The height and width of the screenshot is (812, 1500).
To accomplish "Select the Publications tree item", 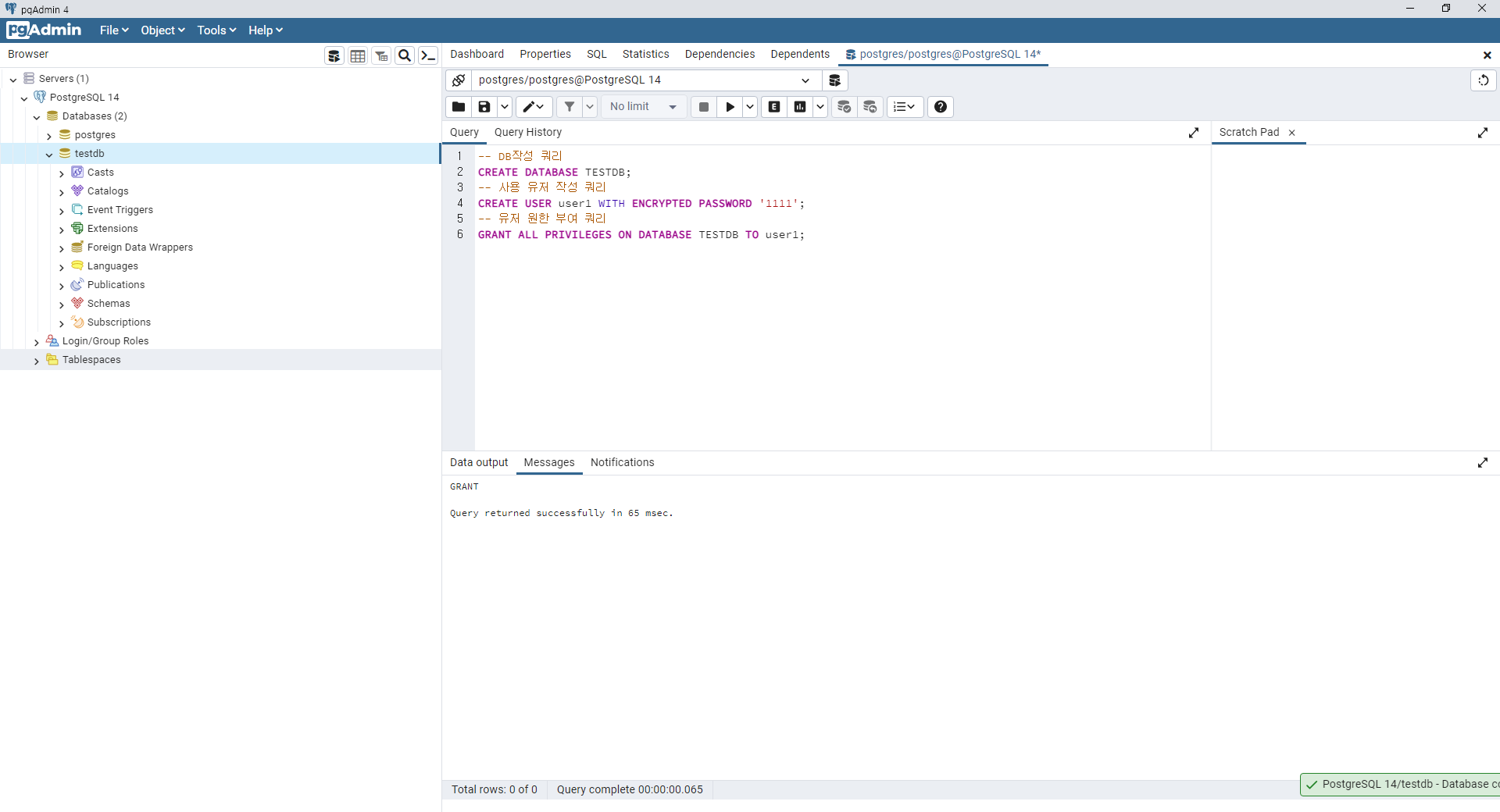I will click(116, 285).
